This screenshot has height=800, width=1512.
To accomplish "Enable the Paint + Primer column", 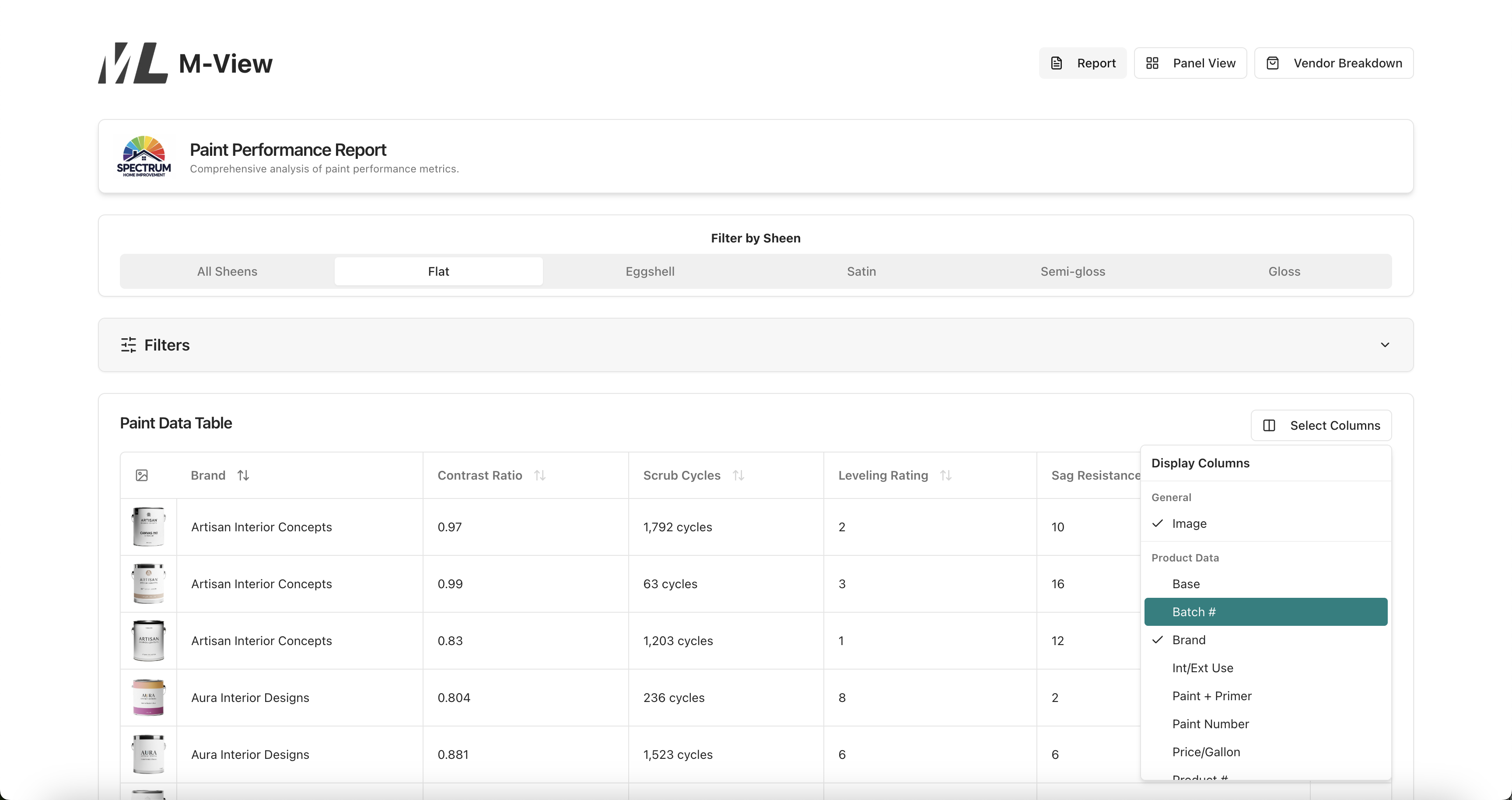I will [1266, 695].
